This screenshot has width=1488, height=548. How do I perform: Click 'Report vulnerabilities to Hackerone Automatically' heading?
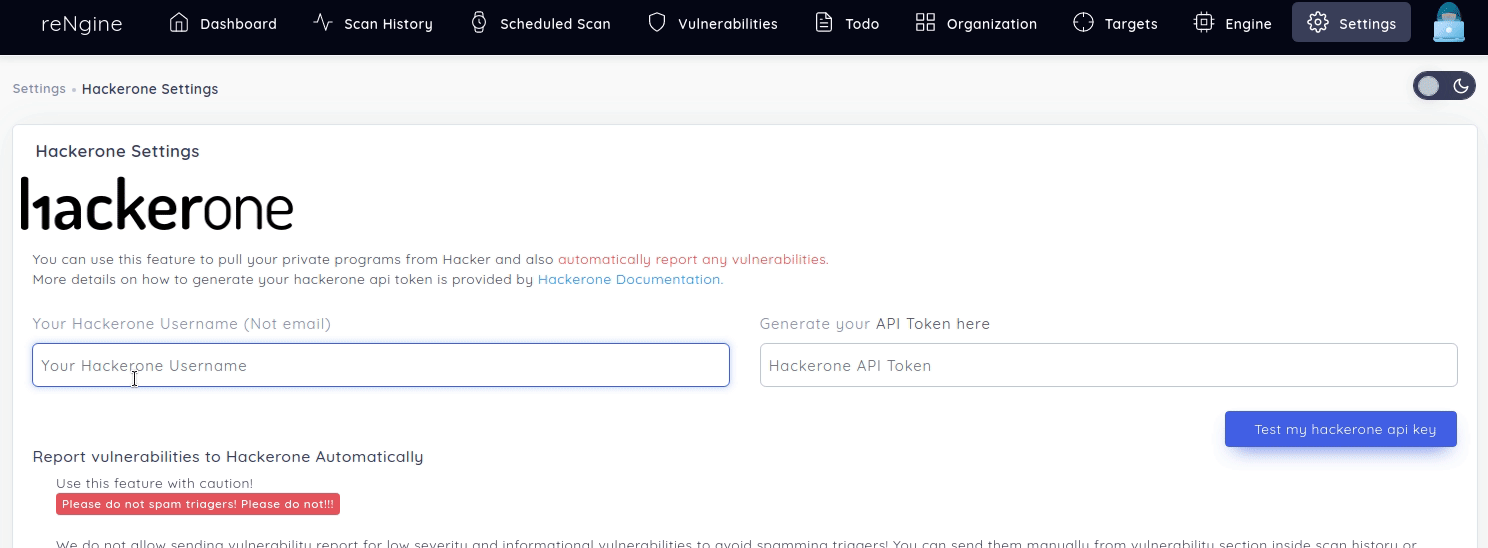[x=228, y=457]
